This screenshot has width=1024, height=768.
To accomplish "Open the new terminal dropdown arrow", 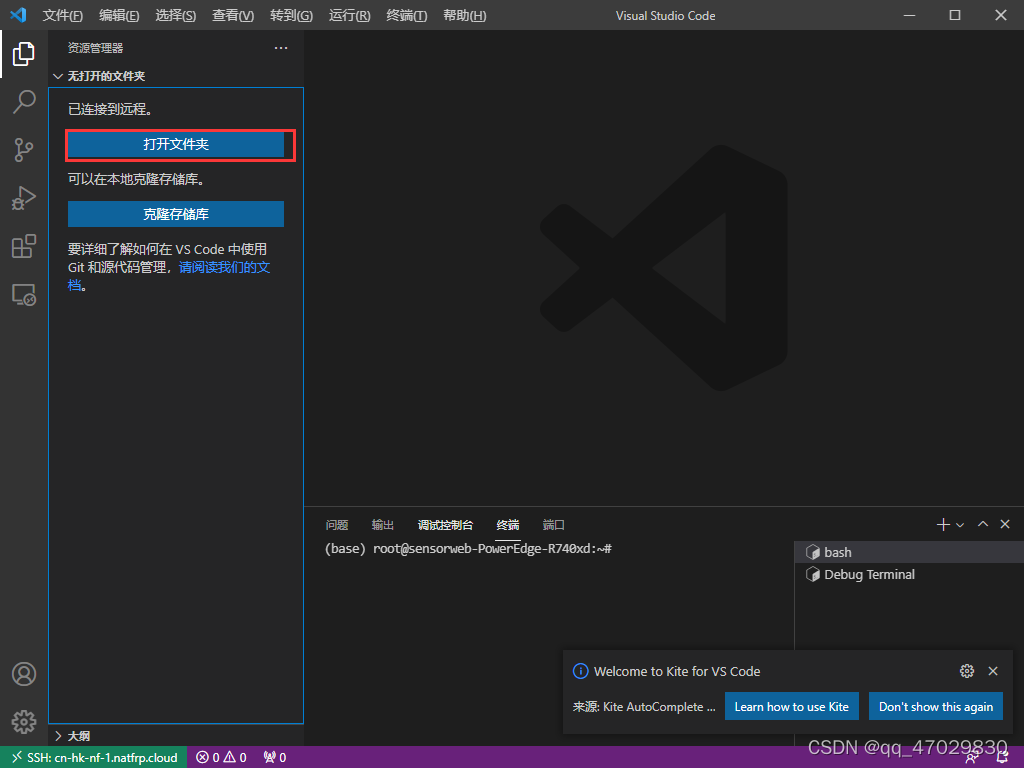I will pos(960,524).
